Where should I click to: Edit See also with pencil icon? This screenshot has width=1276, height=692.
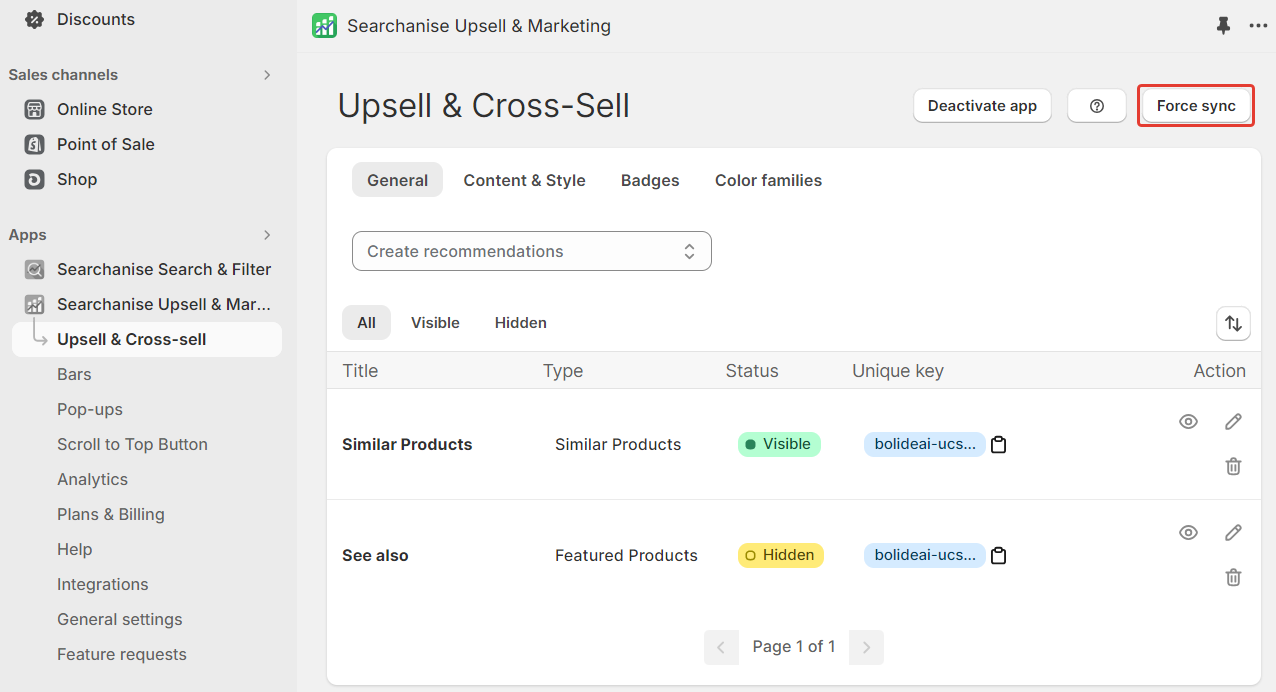pos(1233,532)
